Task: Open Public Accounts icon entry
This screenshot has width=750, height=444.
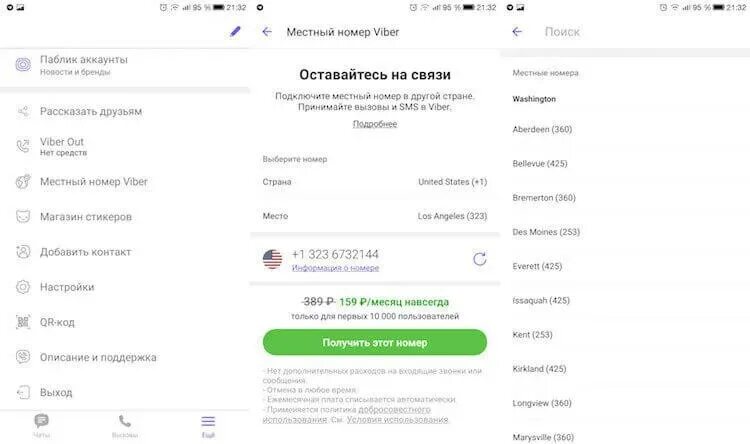Action: coord(23,64)
